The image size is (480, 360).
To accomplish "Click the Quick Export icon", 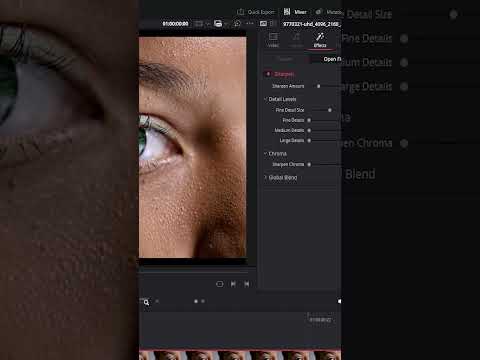I will [x=240, y=12].
